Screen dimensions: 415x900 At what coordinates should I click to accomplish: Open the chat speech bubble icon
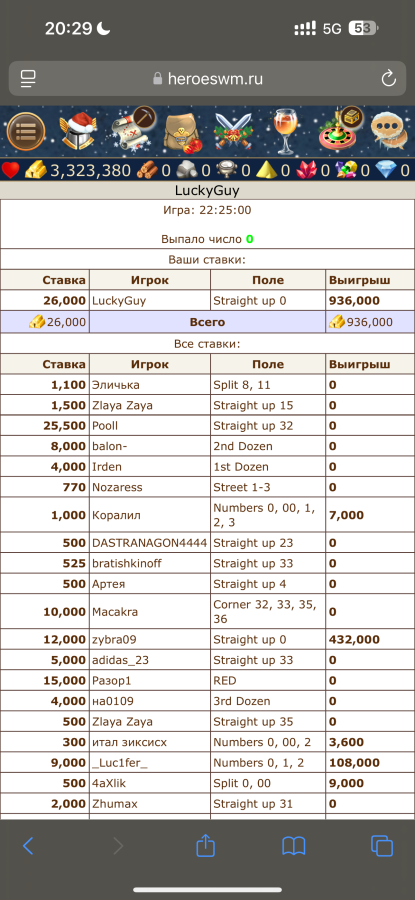[x=389, y=131]
